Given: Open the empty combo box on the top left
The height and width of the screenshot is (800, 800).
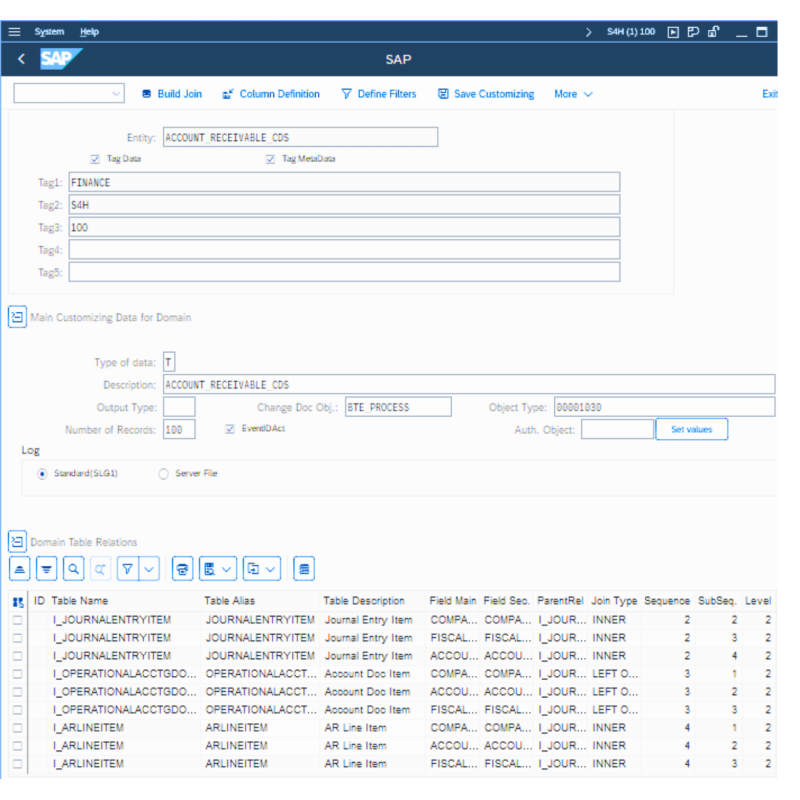Looking at the screenshot, I should [67, 93].
